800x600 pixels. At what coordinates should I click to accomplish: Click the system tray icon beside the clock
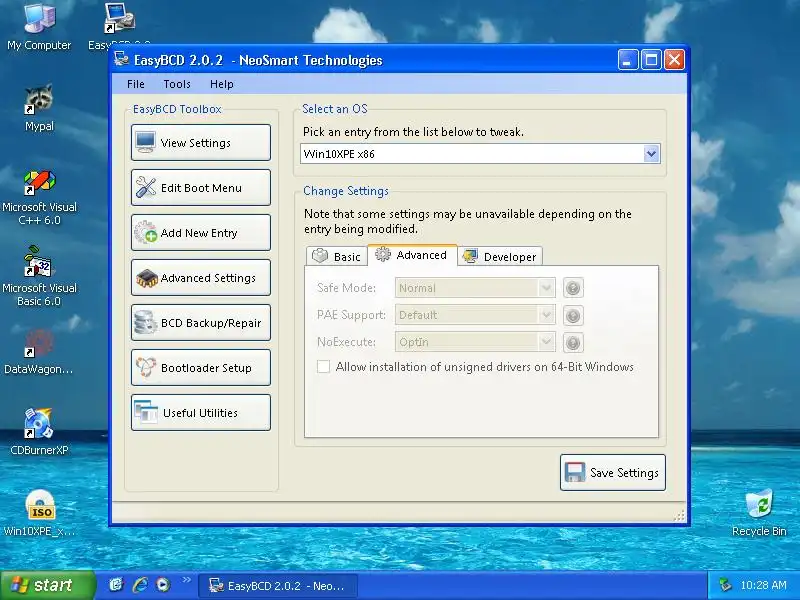pos(724,585)
